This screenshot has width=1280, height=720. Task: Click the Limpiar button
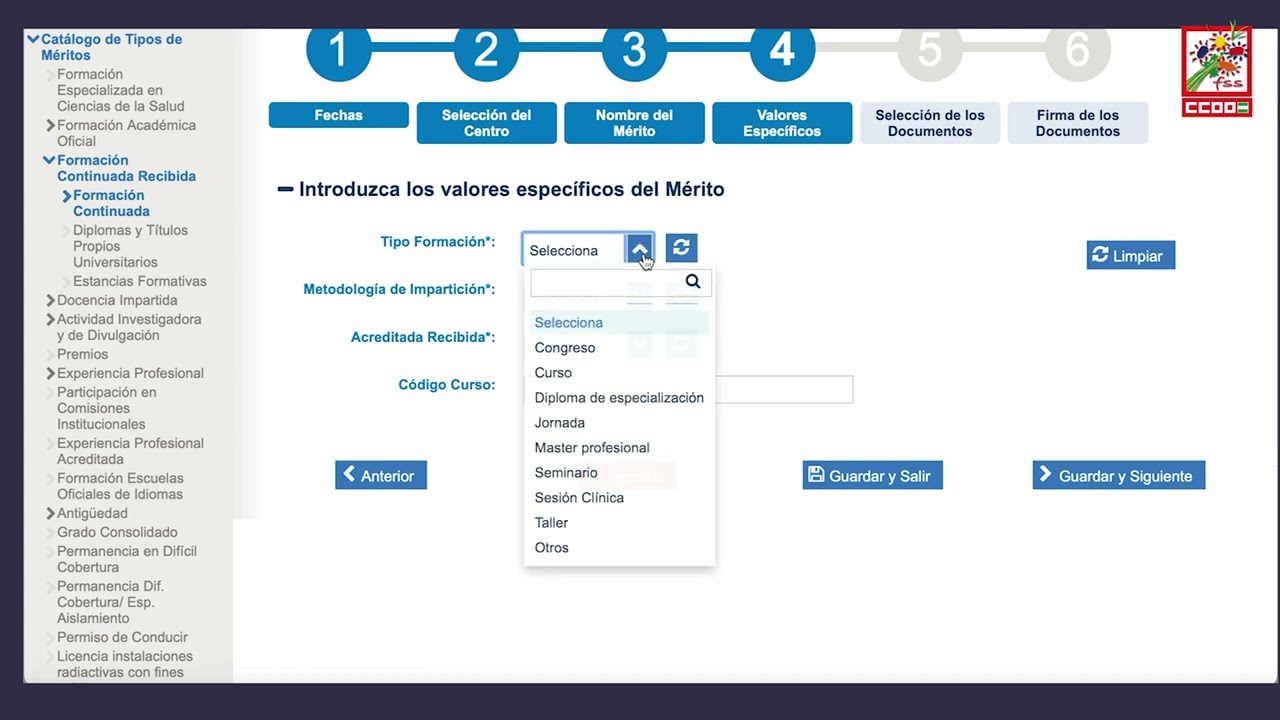pos(1131,255)
